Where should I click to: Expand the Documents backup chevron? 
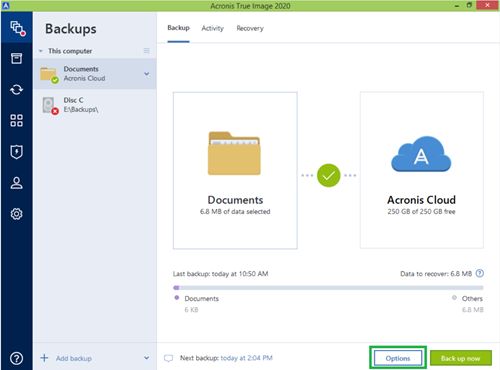(x=147, y=74)
